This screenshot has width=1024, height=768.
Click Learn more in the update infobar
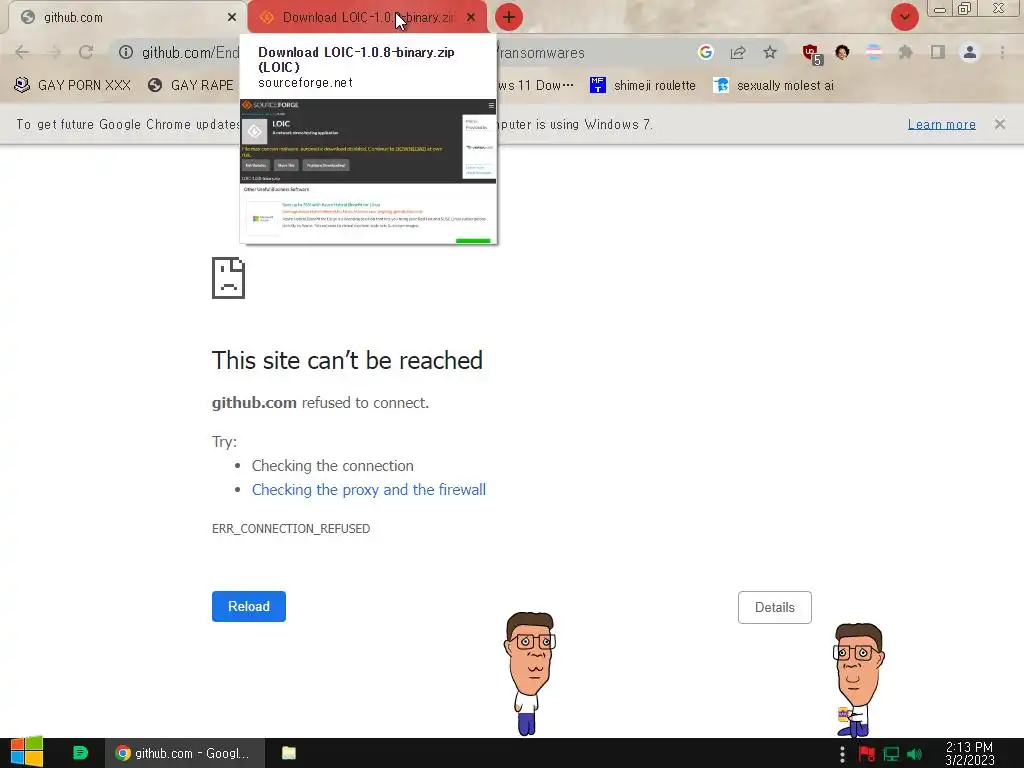941,124
